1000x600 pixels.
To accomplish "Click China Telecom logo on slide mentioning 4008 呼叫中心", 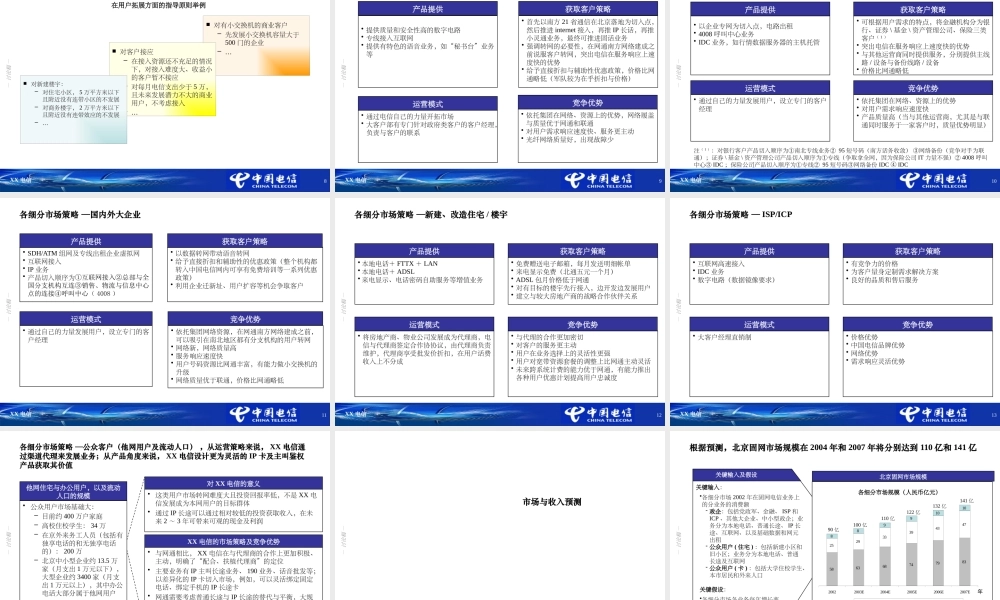I will [x=934, y=180].
